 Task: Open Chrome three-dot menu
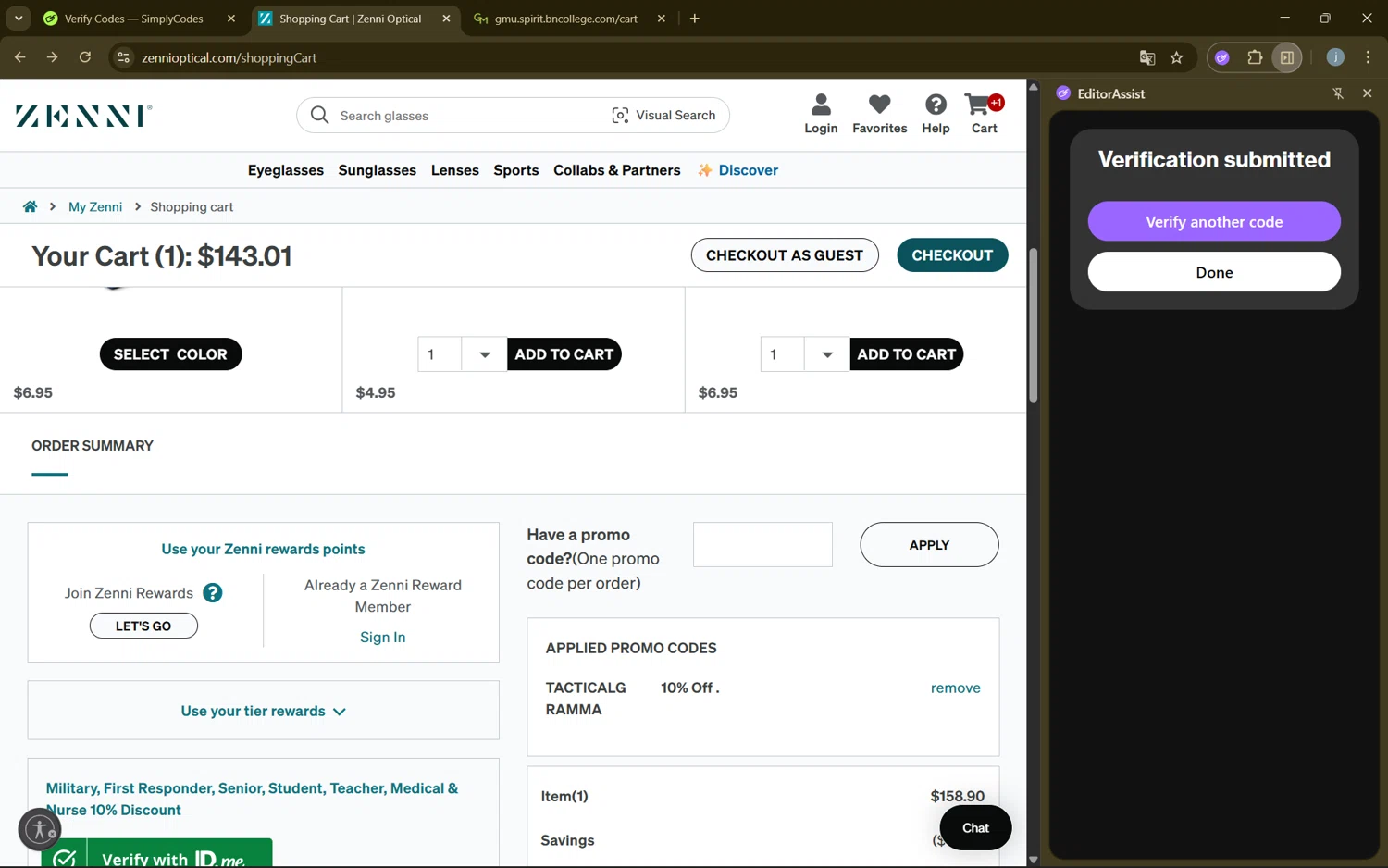click(1368, 57)
